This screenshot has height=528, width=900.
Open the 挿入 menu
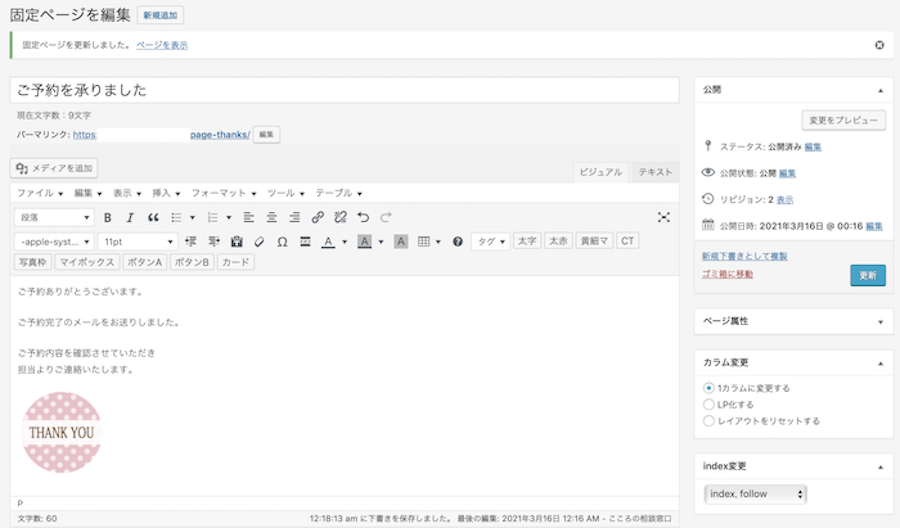(166, 193)
